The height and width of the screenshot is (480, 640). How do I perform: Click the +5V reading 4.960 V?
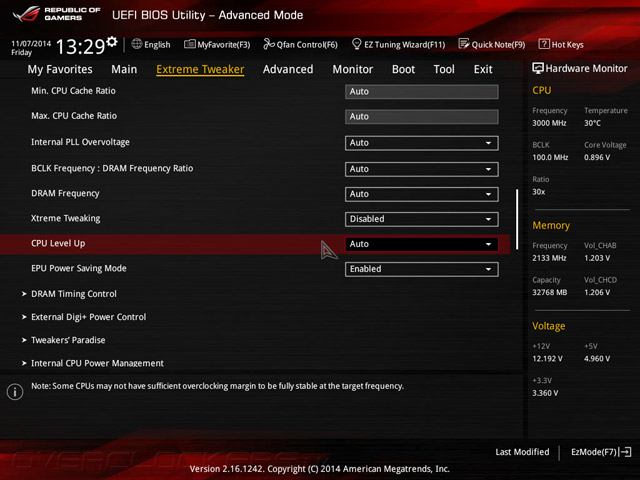point(597,359)
